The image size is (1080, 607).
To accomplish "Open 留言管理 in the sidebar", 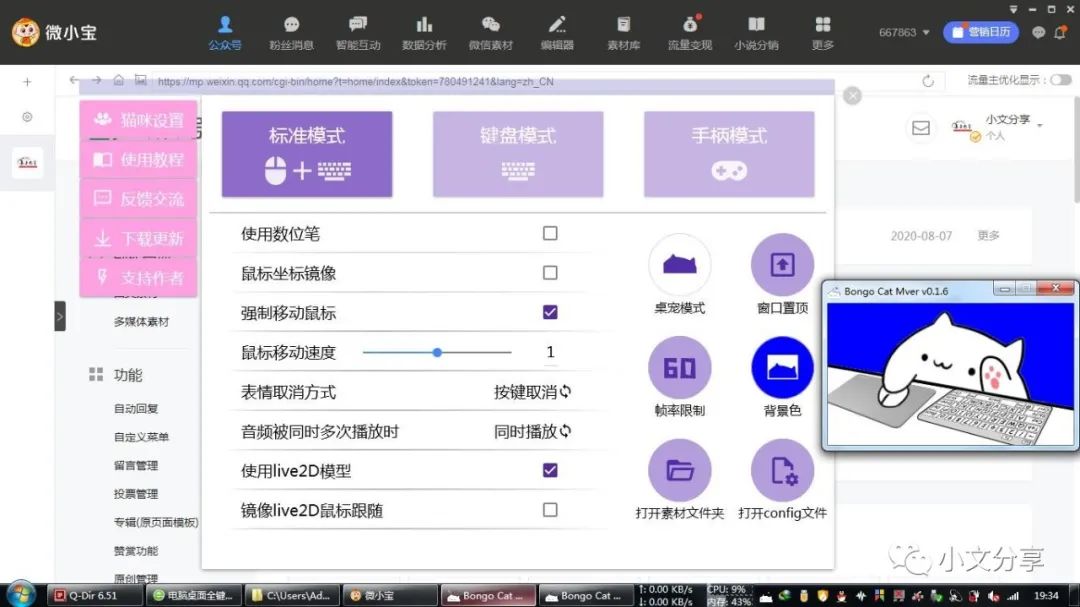I will point(136,465).
